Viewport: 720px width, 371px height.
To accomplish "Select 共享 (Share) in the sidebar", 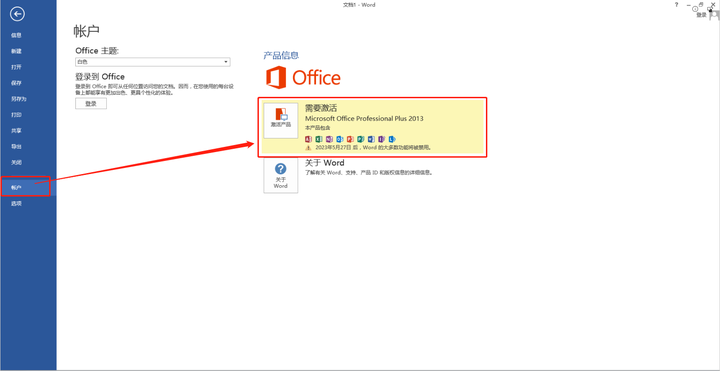I will (17, 130).
